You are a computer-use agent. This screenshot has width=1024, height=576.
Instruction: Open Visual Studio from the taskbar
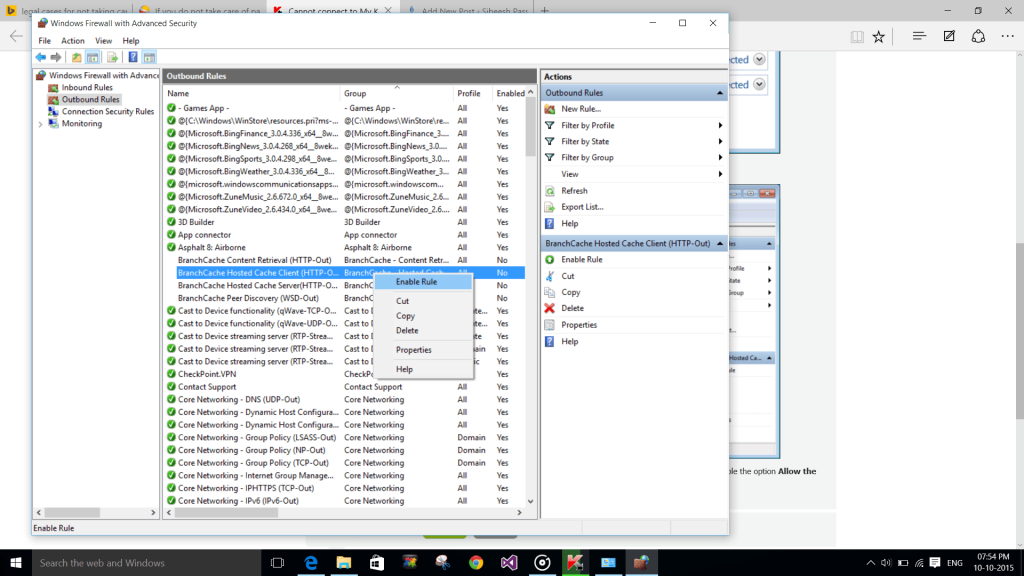pyautogui.click(x=509, y=563)
